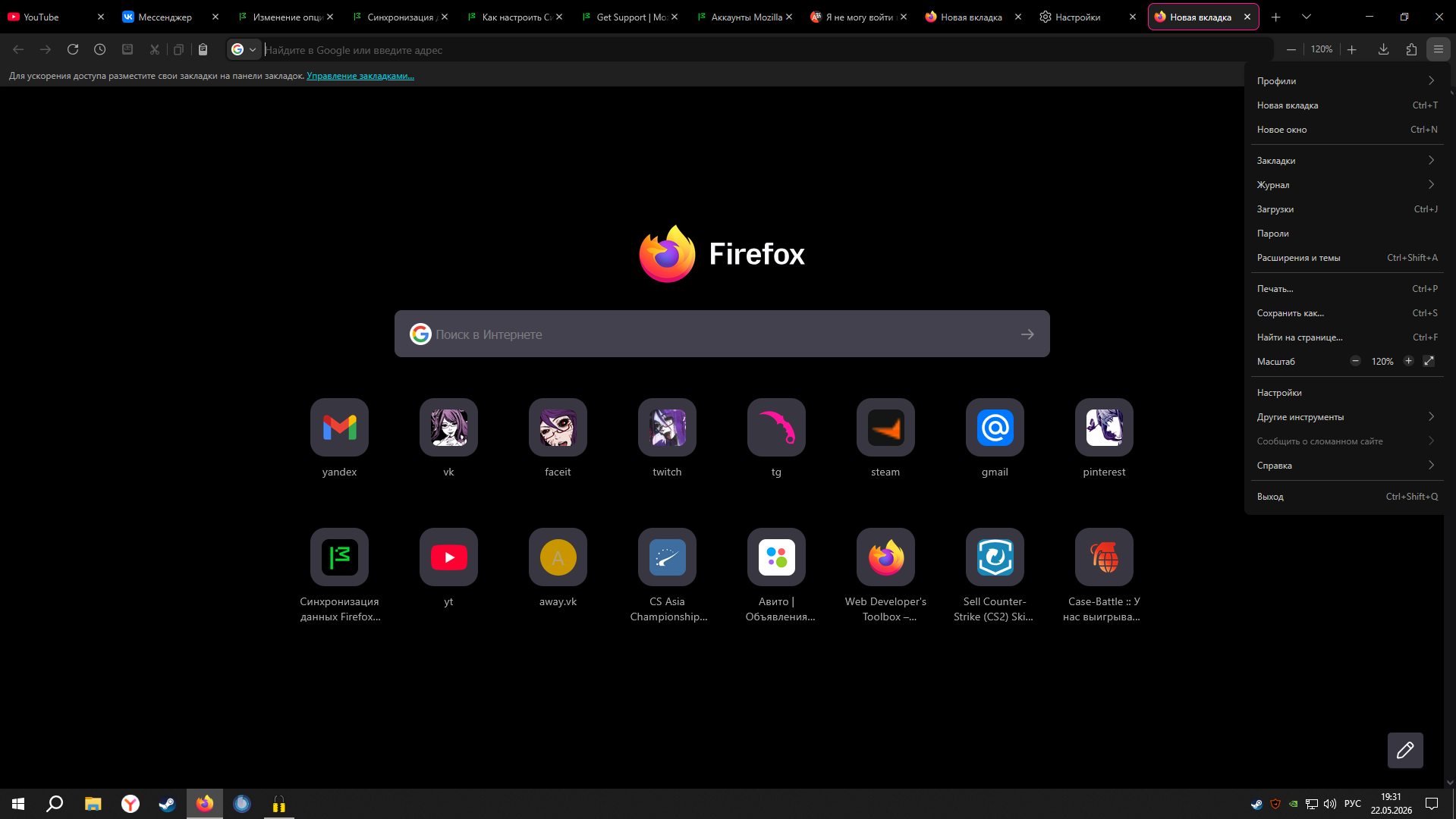This screenshot has width=1456, height=819.
Task: Decrease zoom with menu minus button
Action: pyautogui.click(x=1355, y=361)
